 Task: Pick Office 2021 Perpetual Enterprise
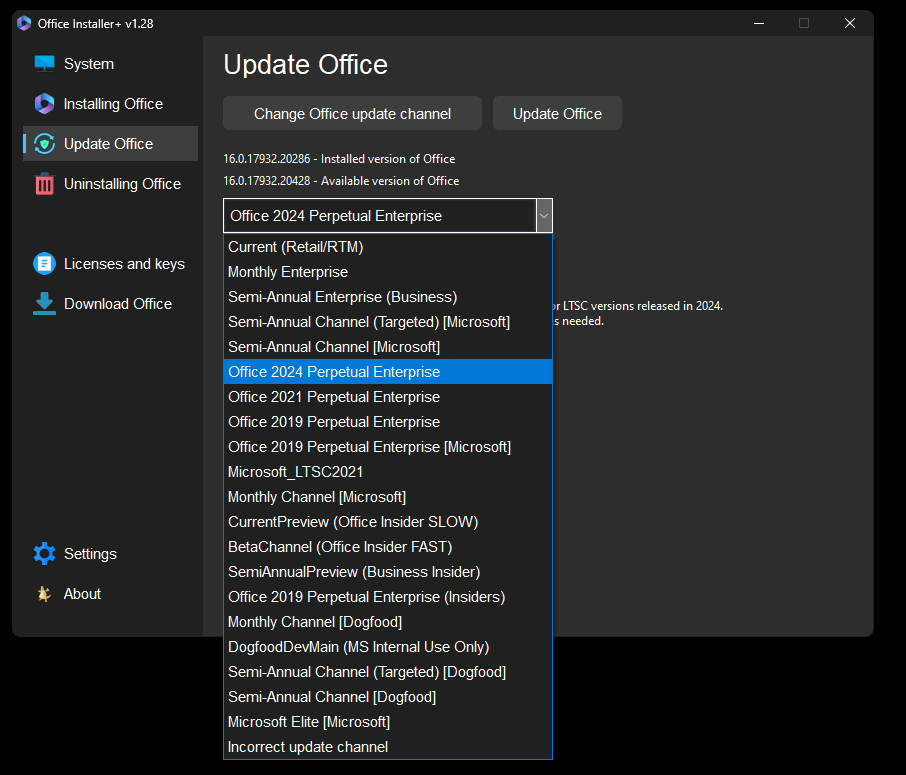tap(388, 396)
